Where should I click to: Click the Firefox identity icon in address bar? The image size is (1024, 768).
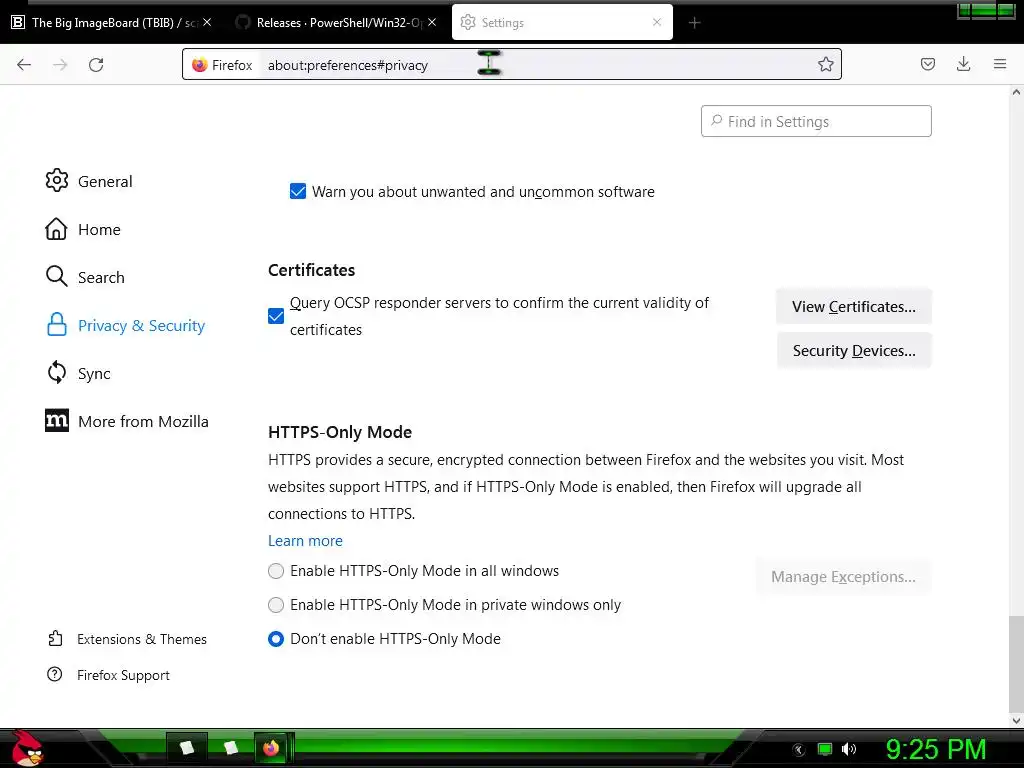[x=199, y=65]
